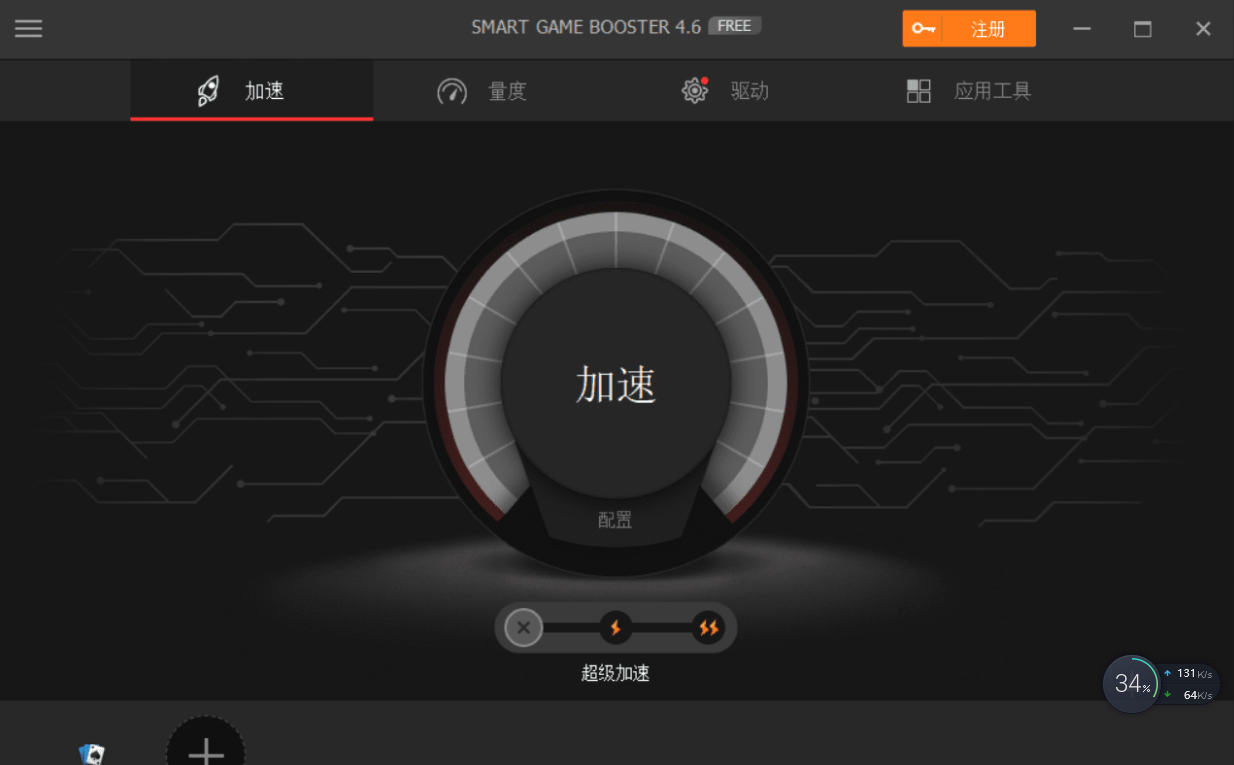Select the double lightning super boost level
The image size is (1234, 765).
pyautogui.click(x=708, y=628)
